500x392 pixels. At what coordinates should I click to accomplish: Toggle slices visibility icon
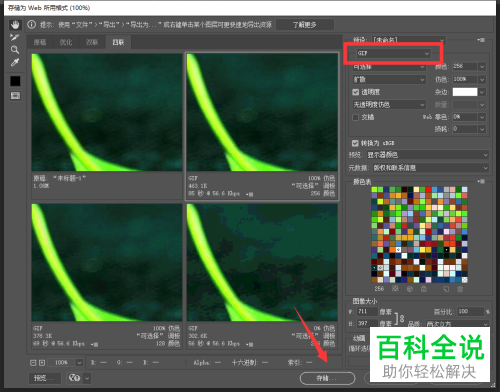[15, 96]
